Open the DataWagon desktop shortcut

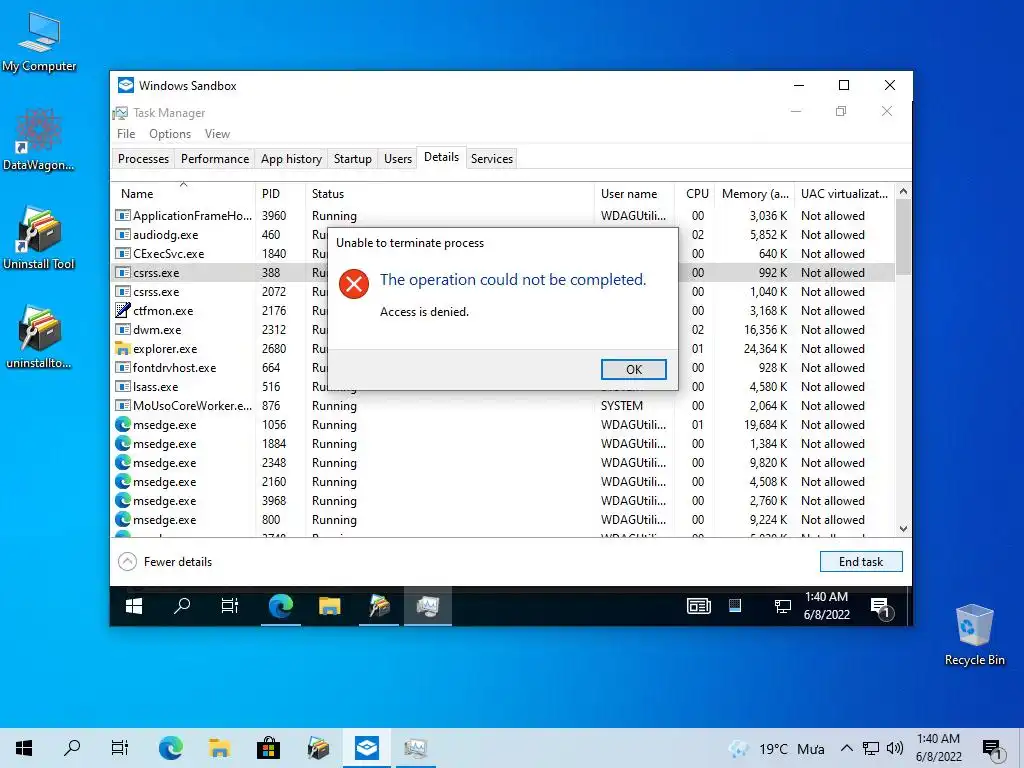point(39,140)
